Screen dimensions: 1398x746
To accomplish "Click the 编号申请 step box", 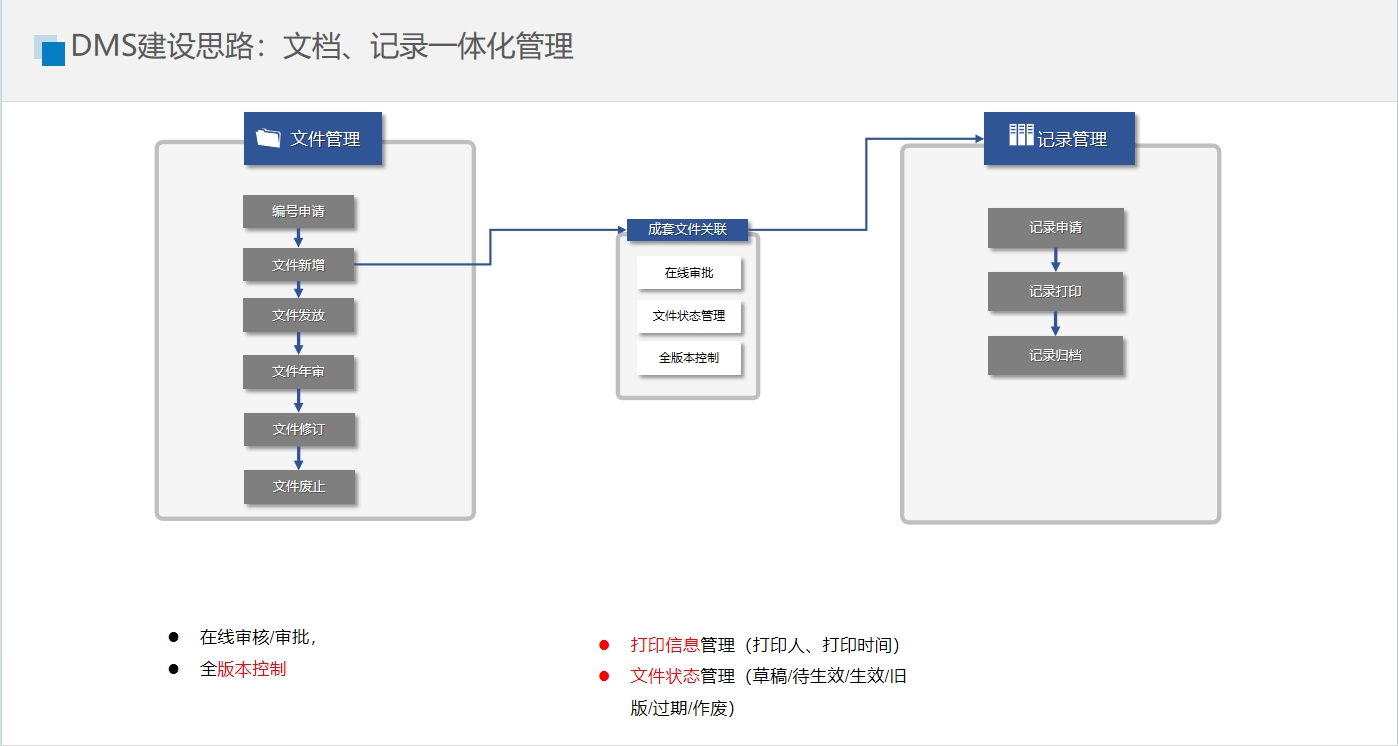I will click(298, 211).
